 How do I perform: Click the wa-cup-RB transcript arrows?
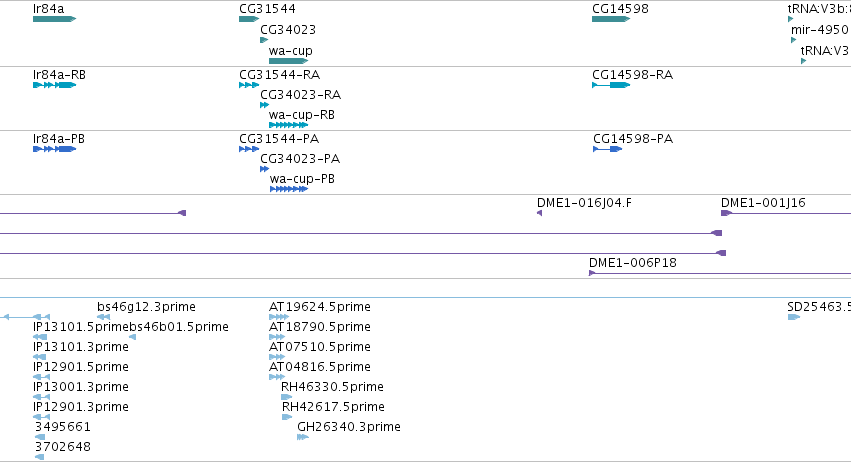point(288,125)
